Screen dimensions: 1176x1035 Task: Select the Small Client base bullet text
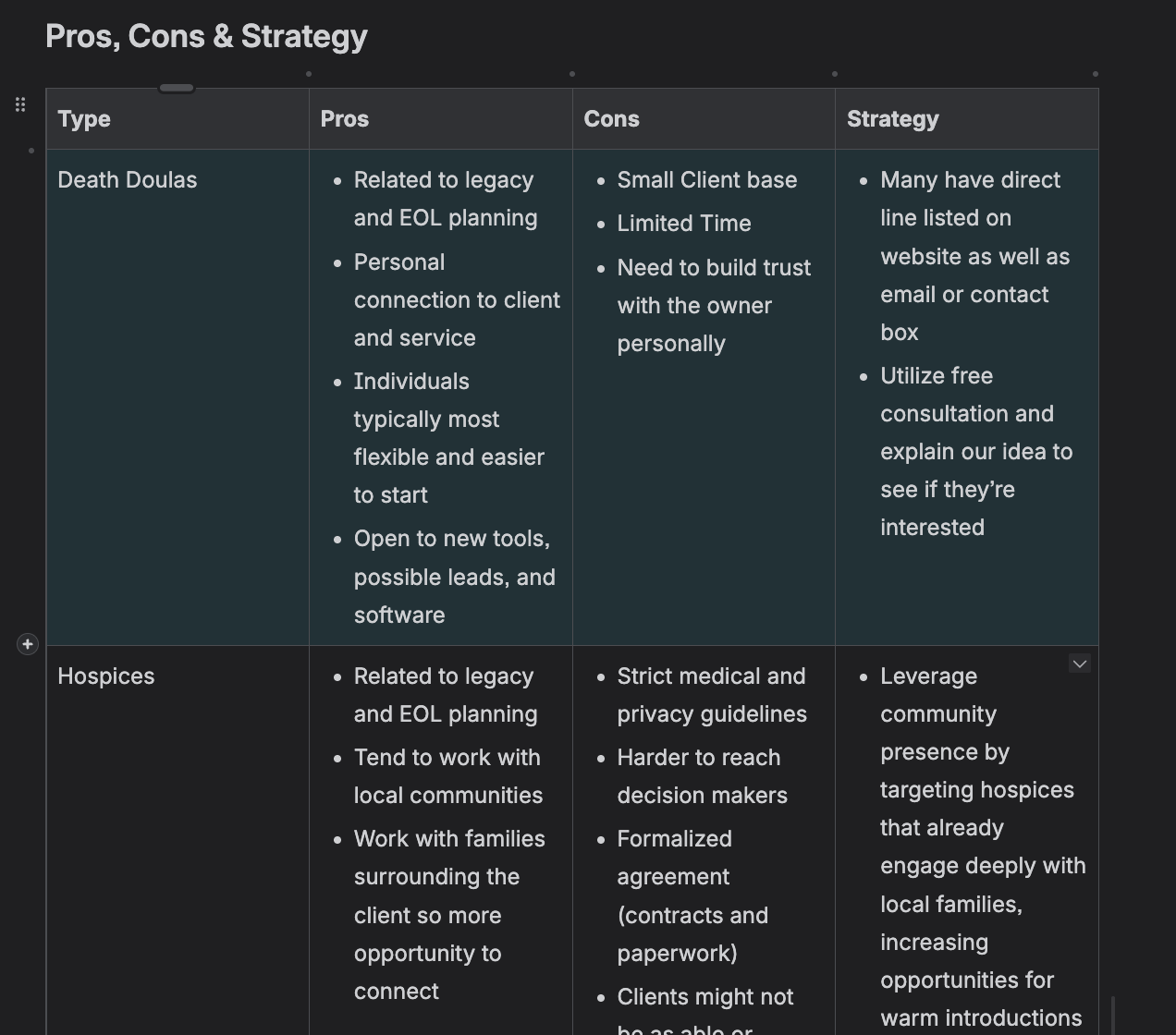[706, 180]
